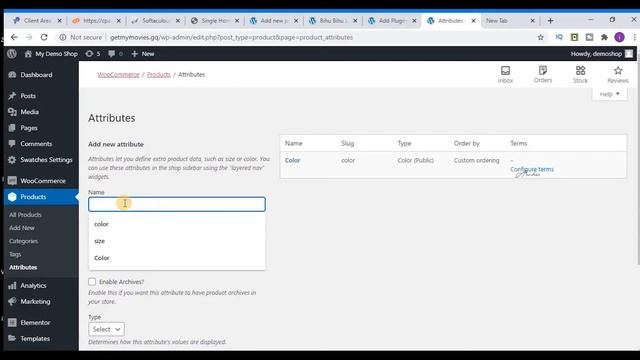Click WooCommerce breadcrumb link
The width and height of the screenshot is (640, 360).
click(118, 75)
